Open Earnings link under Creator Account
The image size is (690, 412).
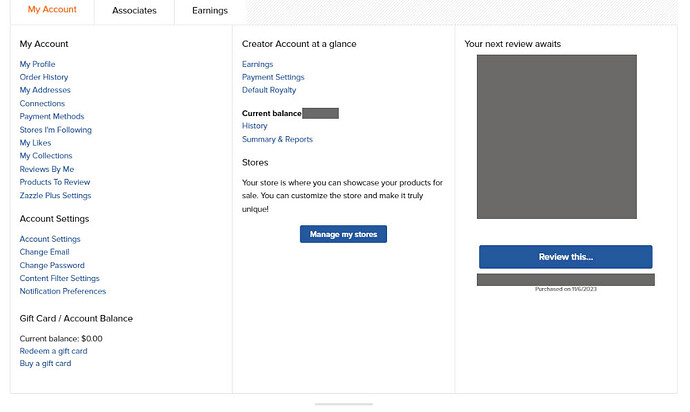[x=257, y=64]
